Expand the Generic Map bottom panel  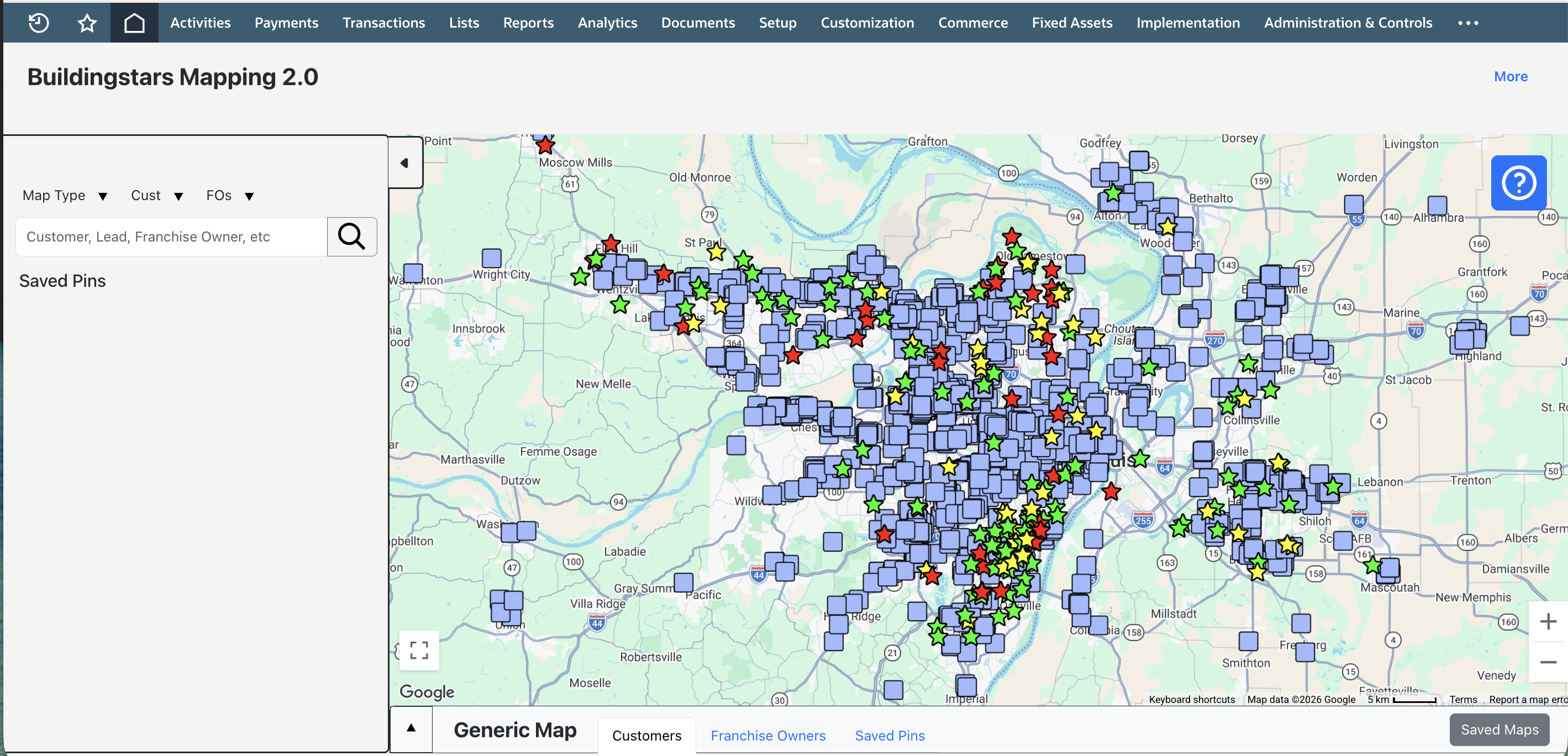click(412, 728)
